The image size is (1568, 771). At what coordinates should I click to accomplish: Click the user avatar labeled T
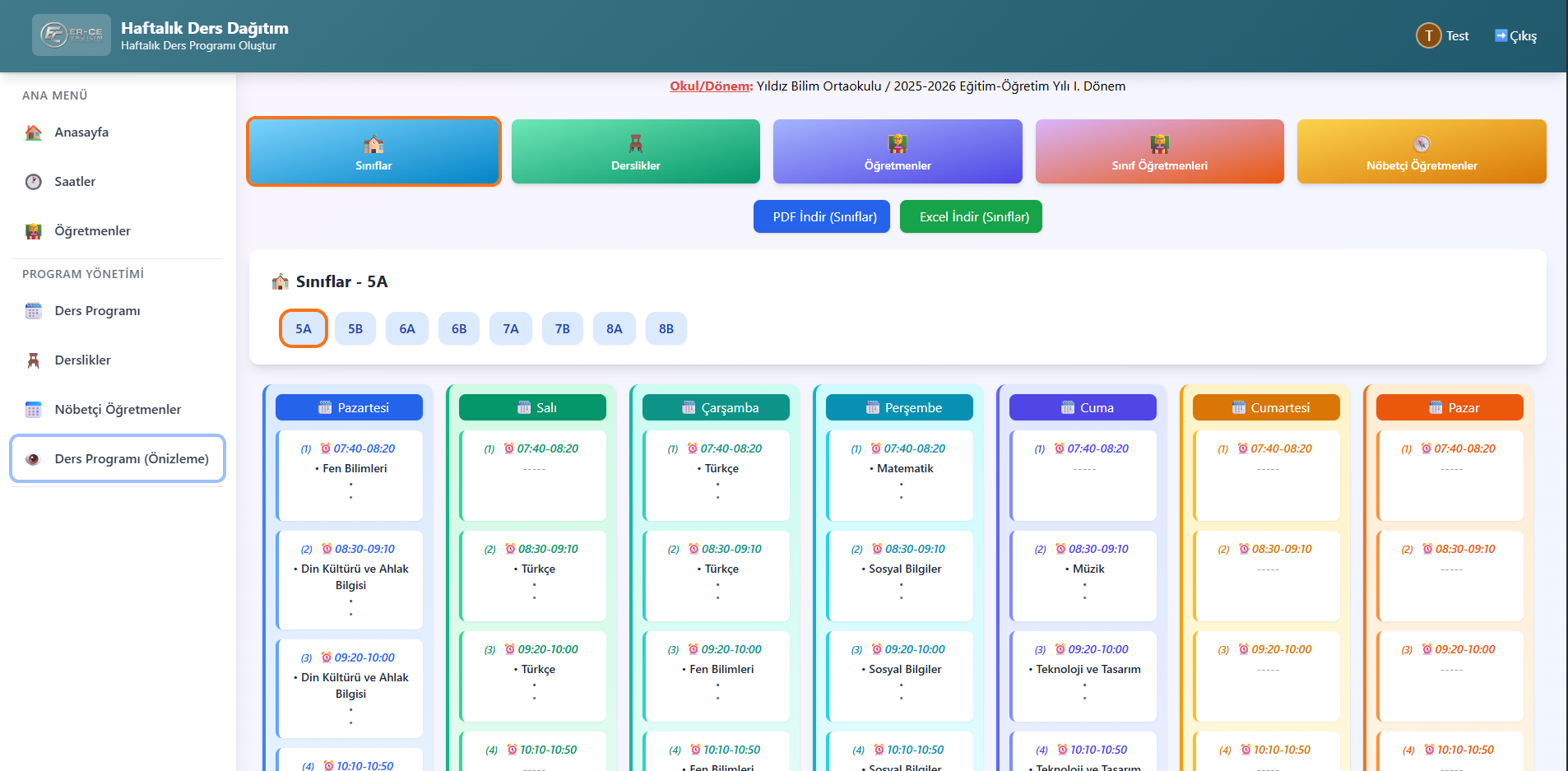1428,35
